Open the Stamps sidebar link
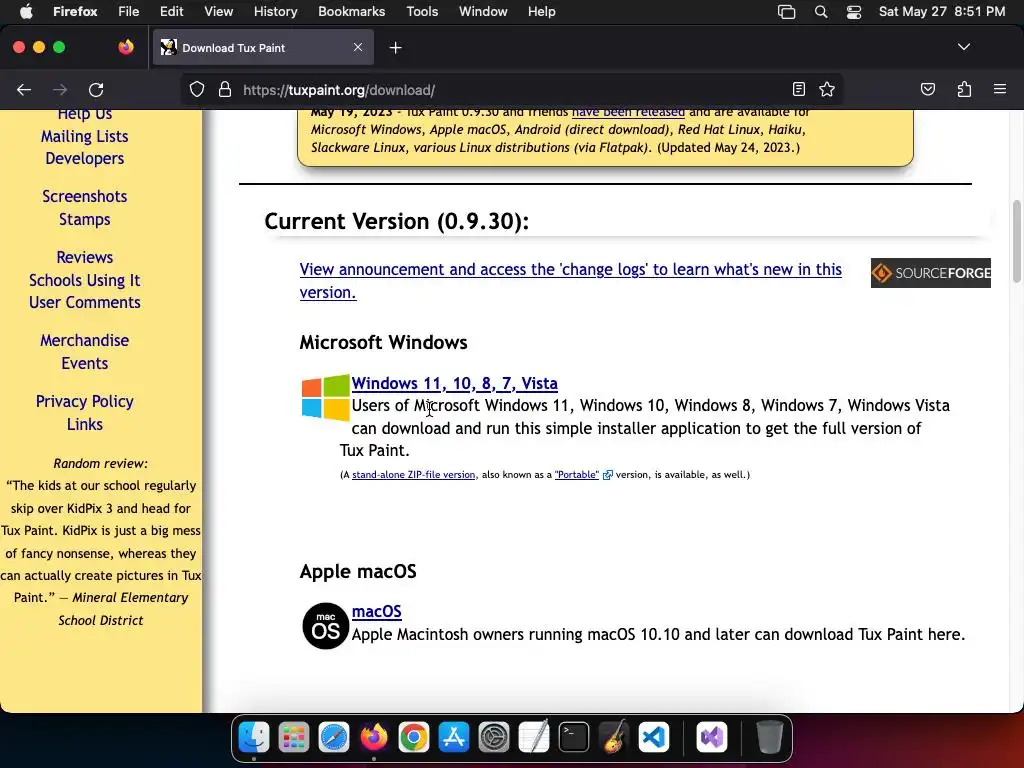The width and height of the screenshot is (1024, 768). click(84, 219)
